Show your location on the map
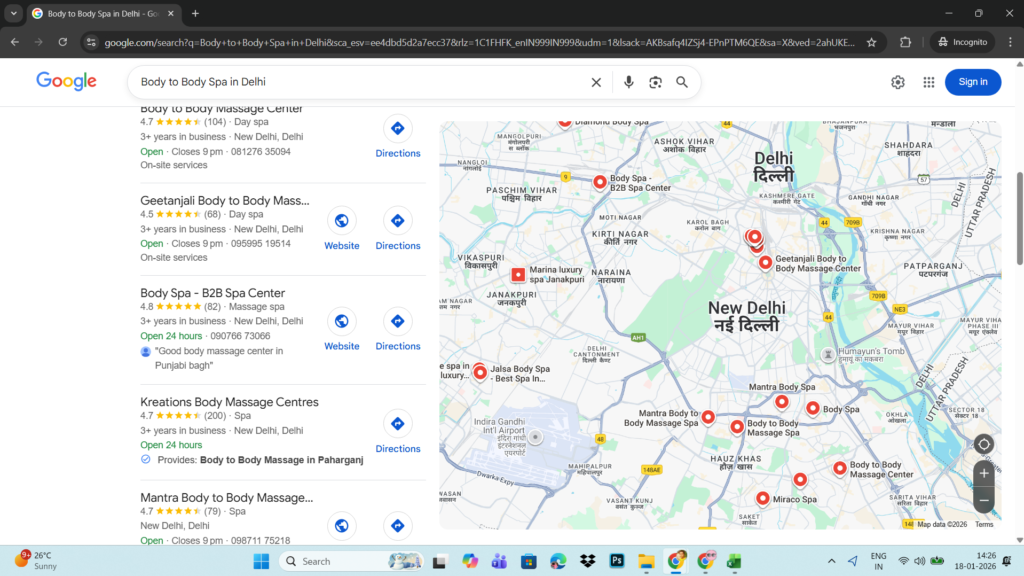The image size is (1024, 576). pos(984,444)
